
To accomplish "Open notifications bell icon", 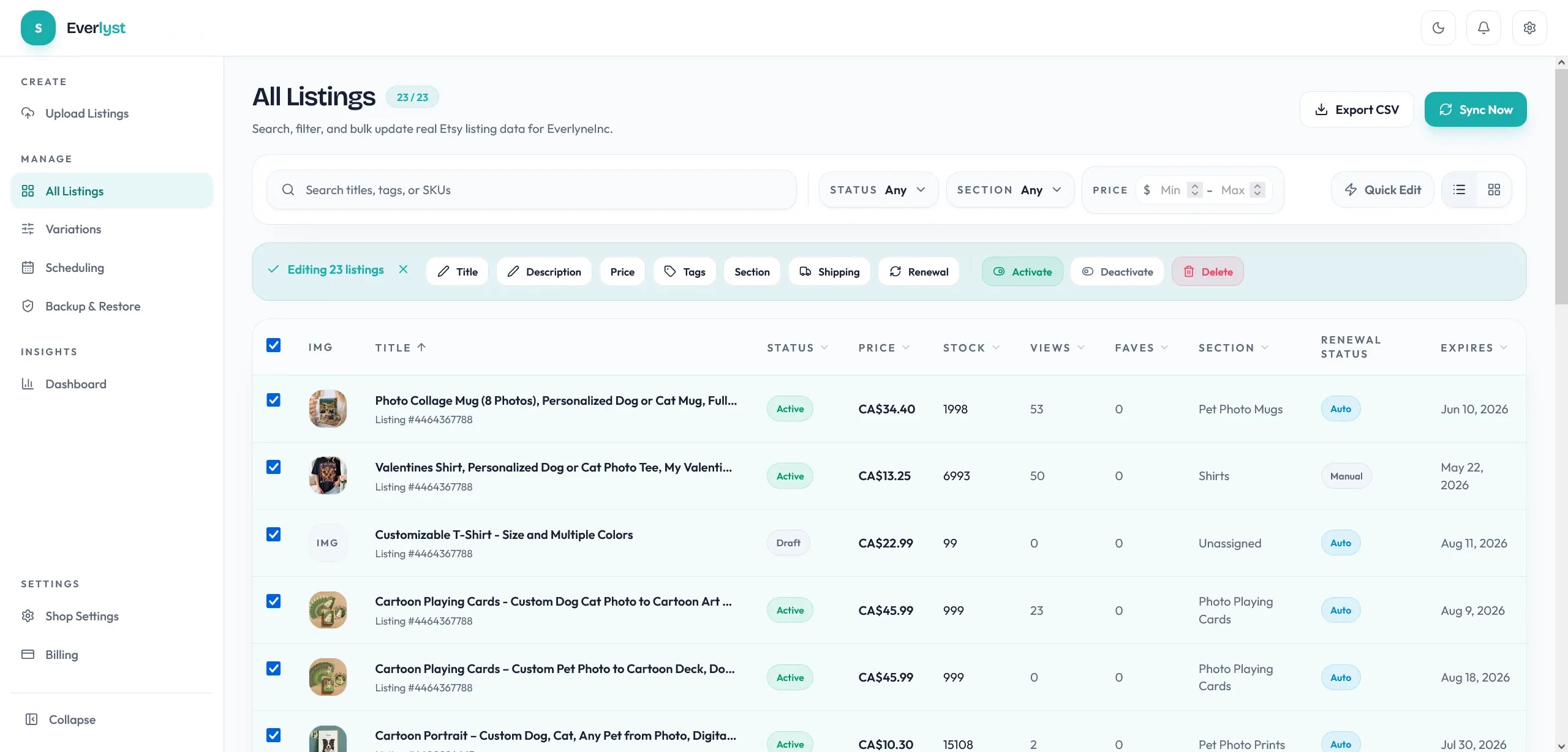I will [x=1483, y=28].
